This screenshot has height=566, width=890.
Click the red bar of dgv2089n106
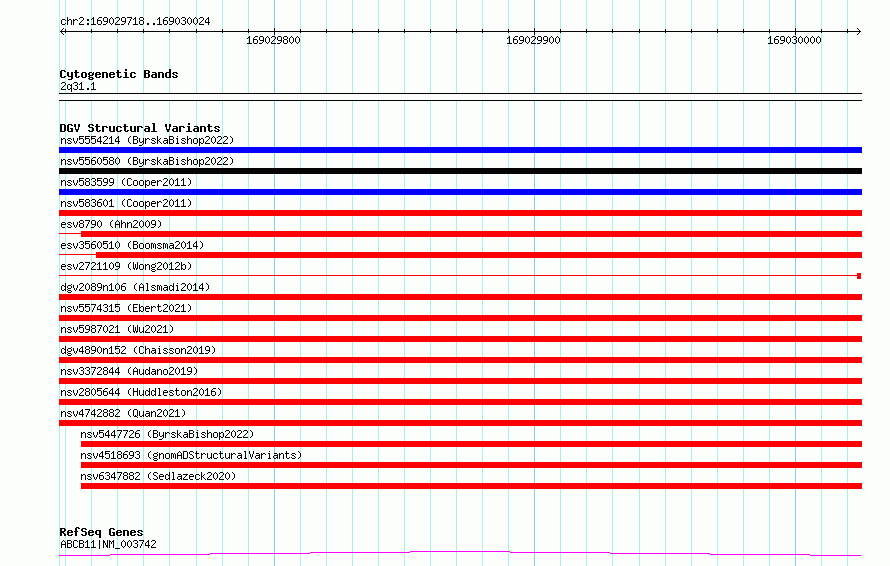(x=460, y=297)
